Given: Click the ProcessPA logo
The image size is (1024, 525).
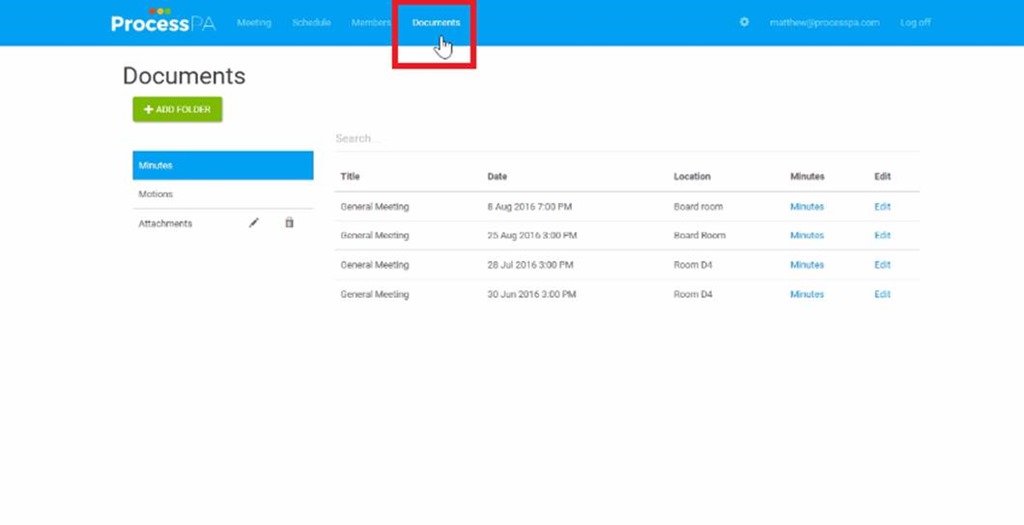Looking at the screenshot, I should tap(163, 22).
